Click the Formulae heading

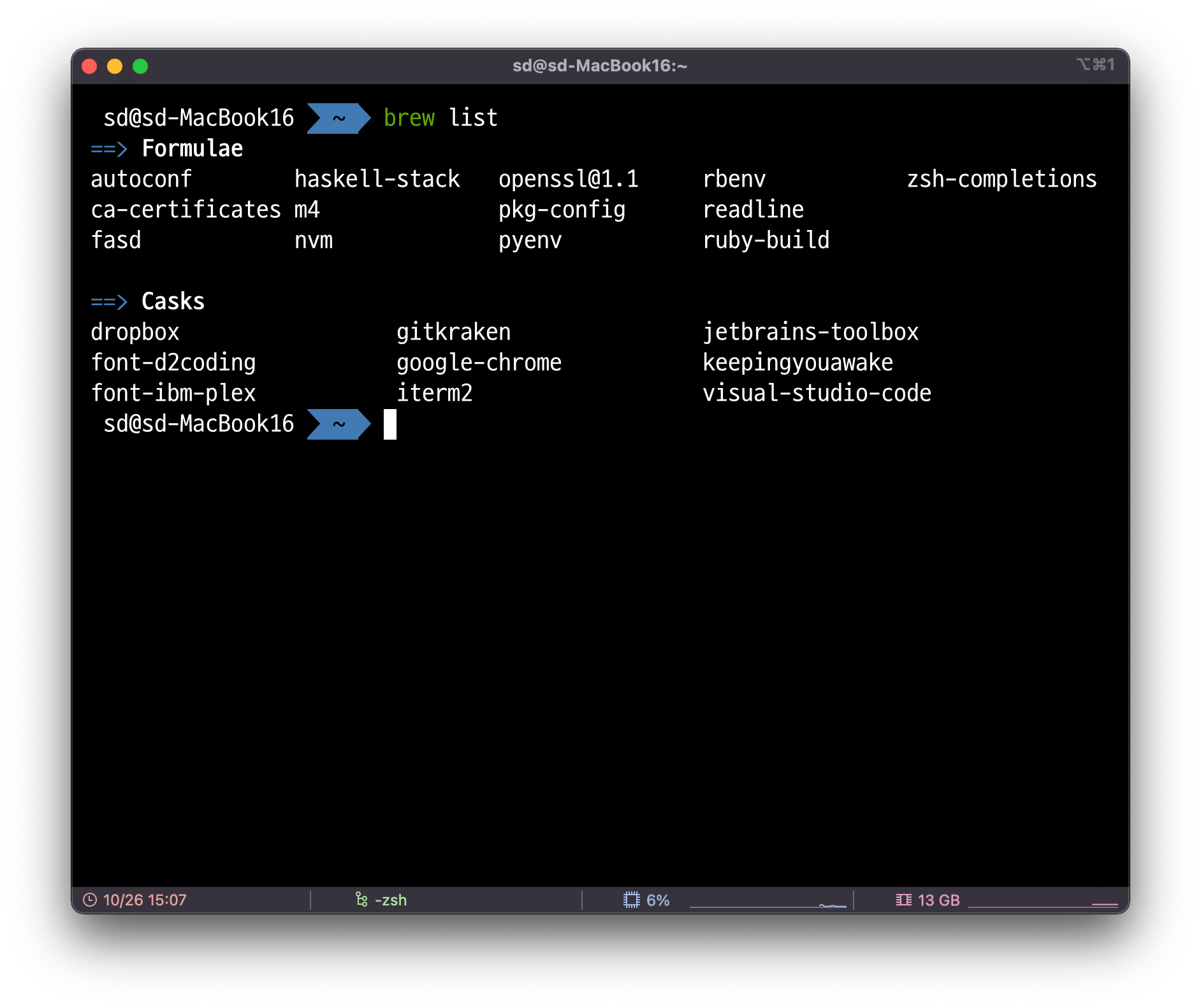coord(192,148)
